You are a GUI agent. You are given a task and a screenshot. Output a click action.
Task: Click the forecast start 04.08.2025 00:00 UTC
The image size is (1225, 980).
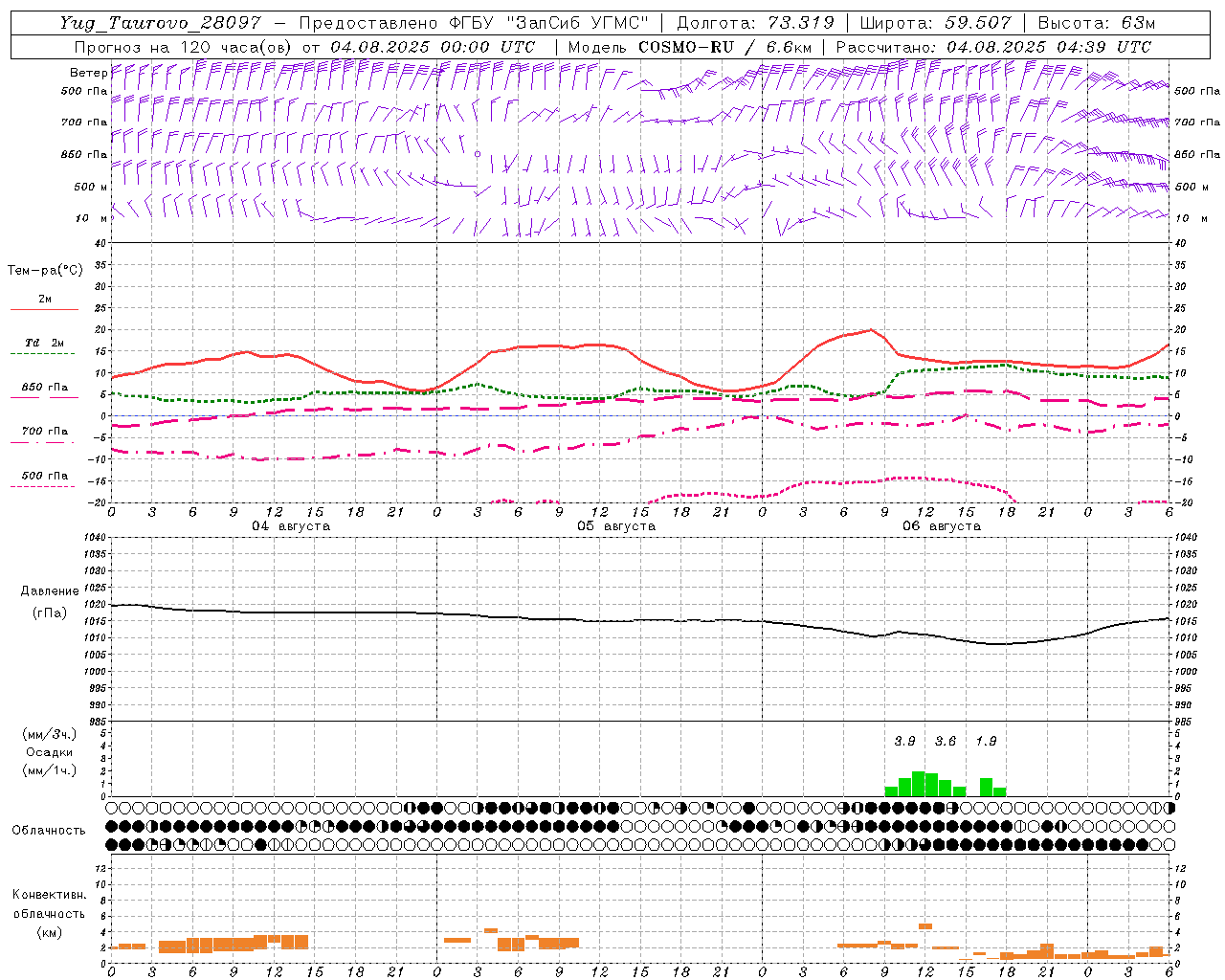433,47
